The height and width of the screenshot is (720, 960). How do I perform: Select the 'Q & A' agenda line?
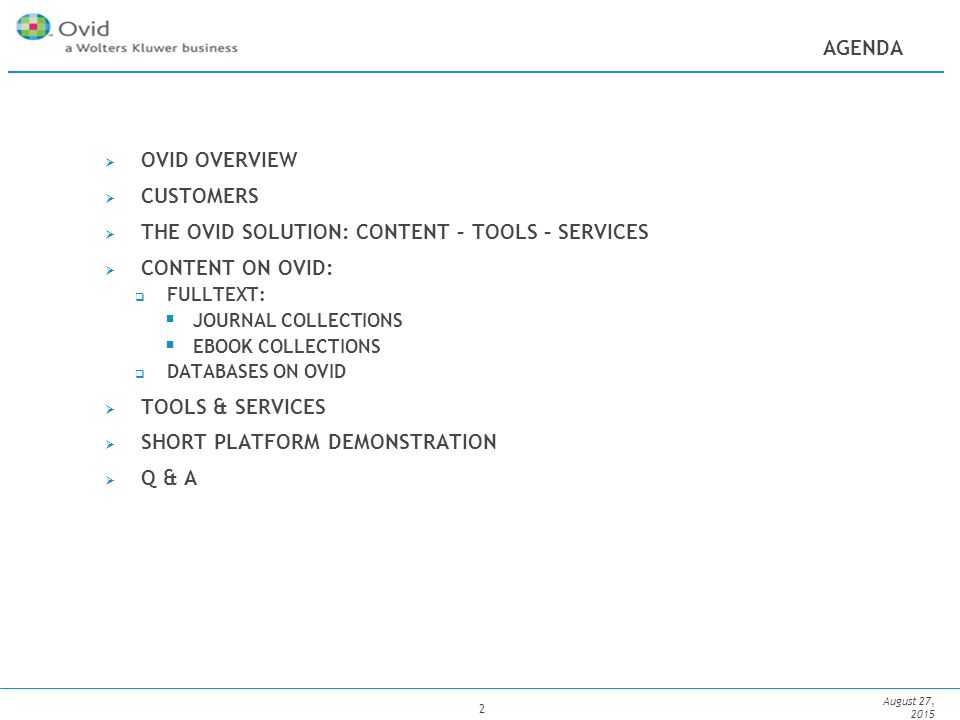[x=169, y=478]
